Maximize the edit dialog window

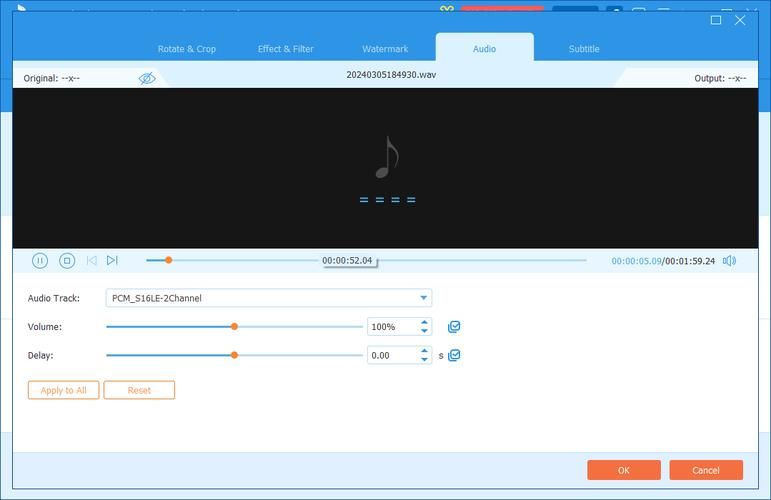click(716, 20)
